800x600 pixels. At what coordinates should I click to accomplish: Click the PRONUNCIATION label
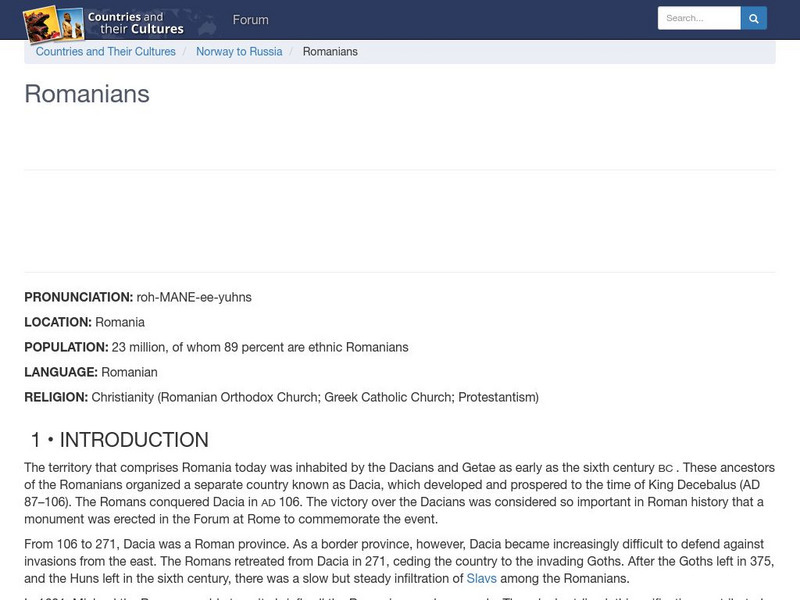(79, 297)
